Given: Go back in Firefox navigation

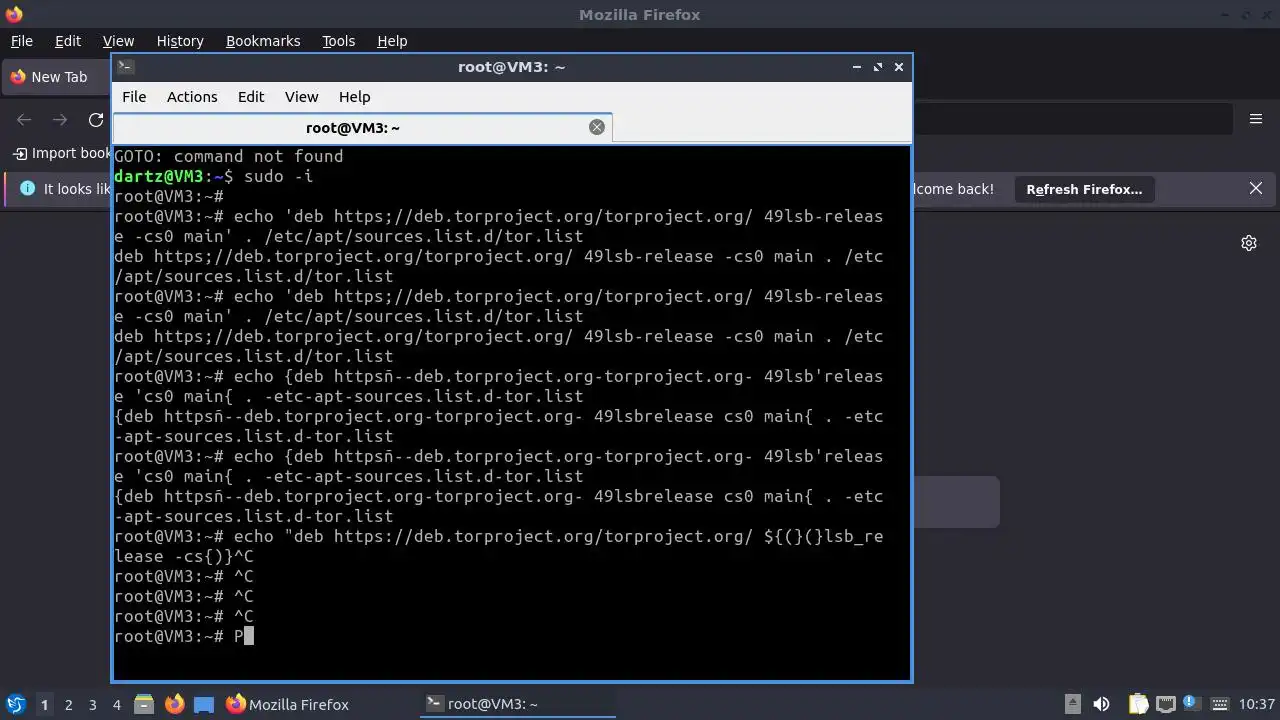Looking at the screenshot, I should (x=24, y=119).
